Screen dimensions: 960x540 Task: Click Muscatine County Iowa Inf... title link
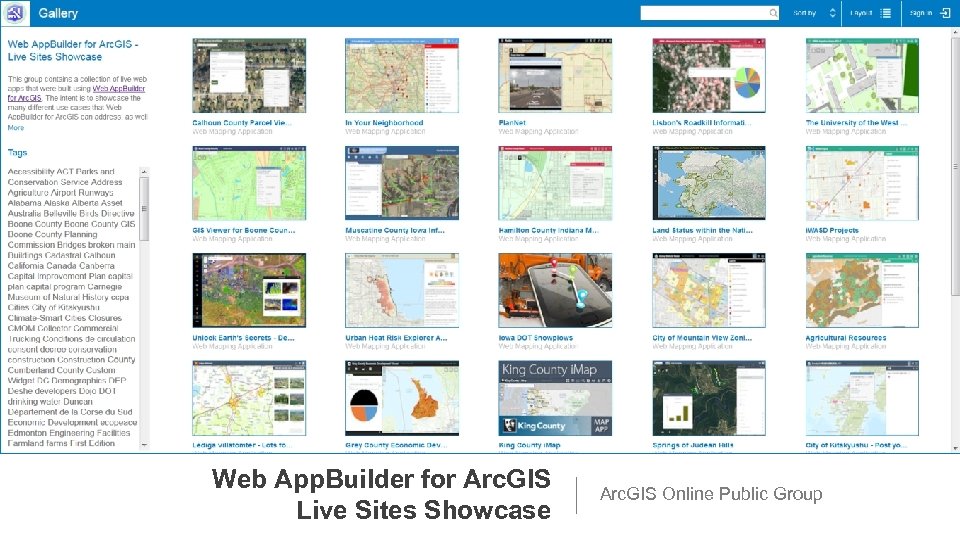coord(395,230)
